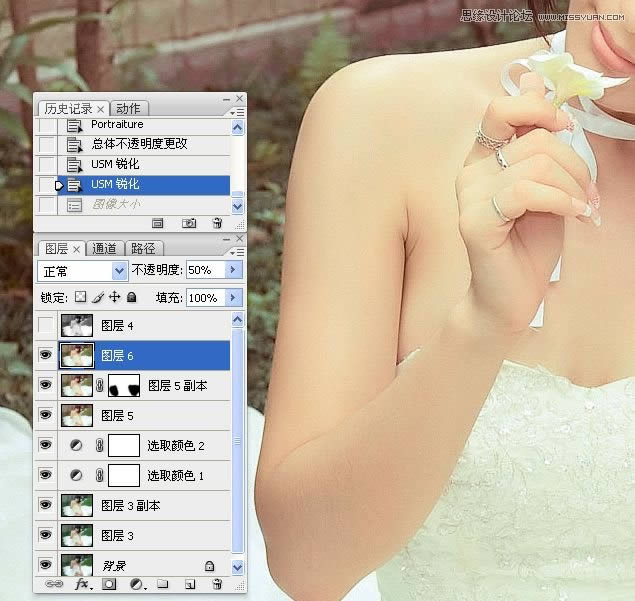Switch to the 通道 channels tab
This screenshot has width=635, height=601.
pyautogui.click(x=104, y=249)
